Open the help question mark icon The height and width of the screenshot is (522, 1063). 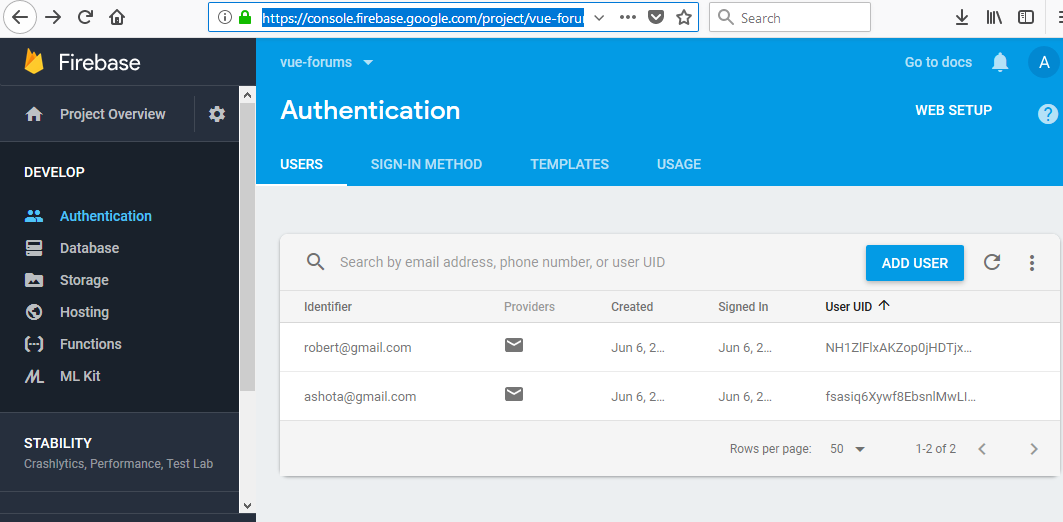1047,114
